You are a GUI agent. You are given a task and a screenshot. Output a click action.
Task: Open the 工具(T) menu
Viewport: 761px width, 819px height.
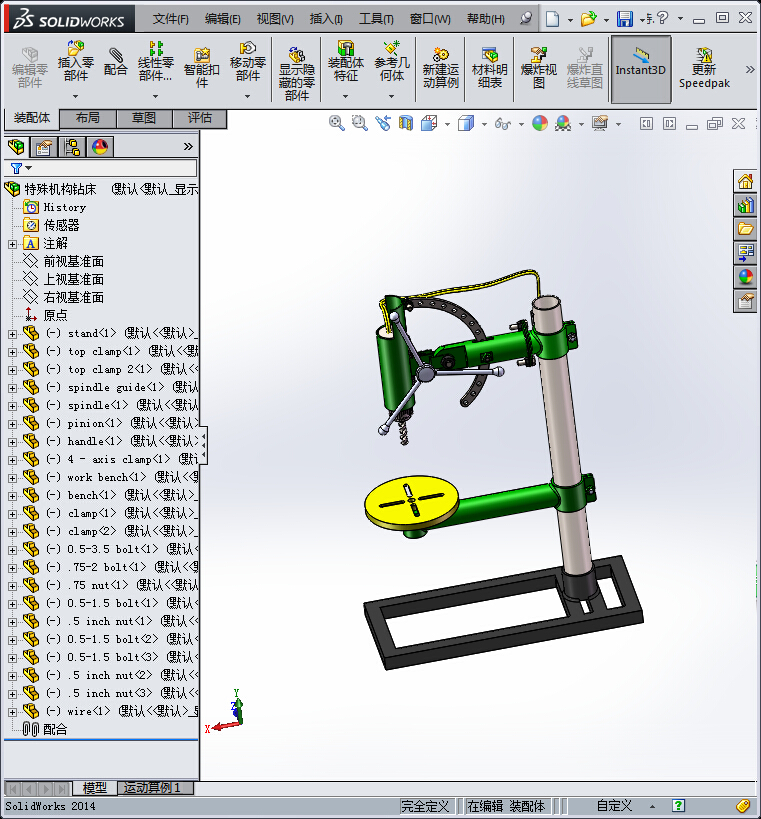click(376, 19)
